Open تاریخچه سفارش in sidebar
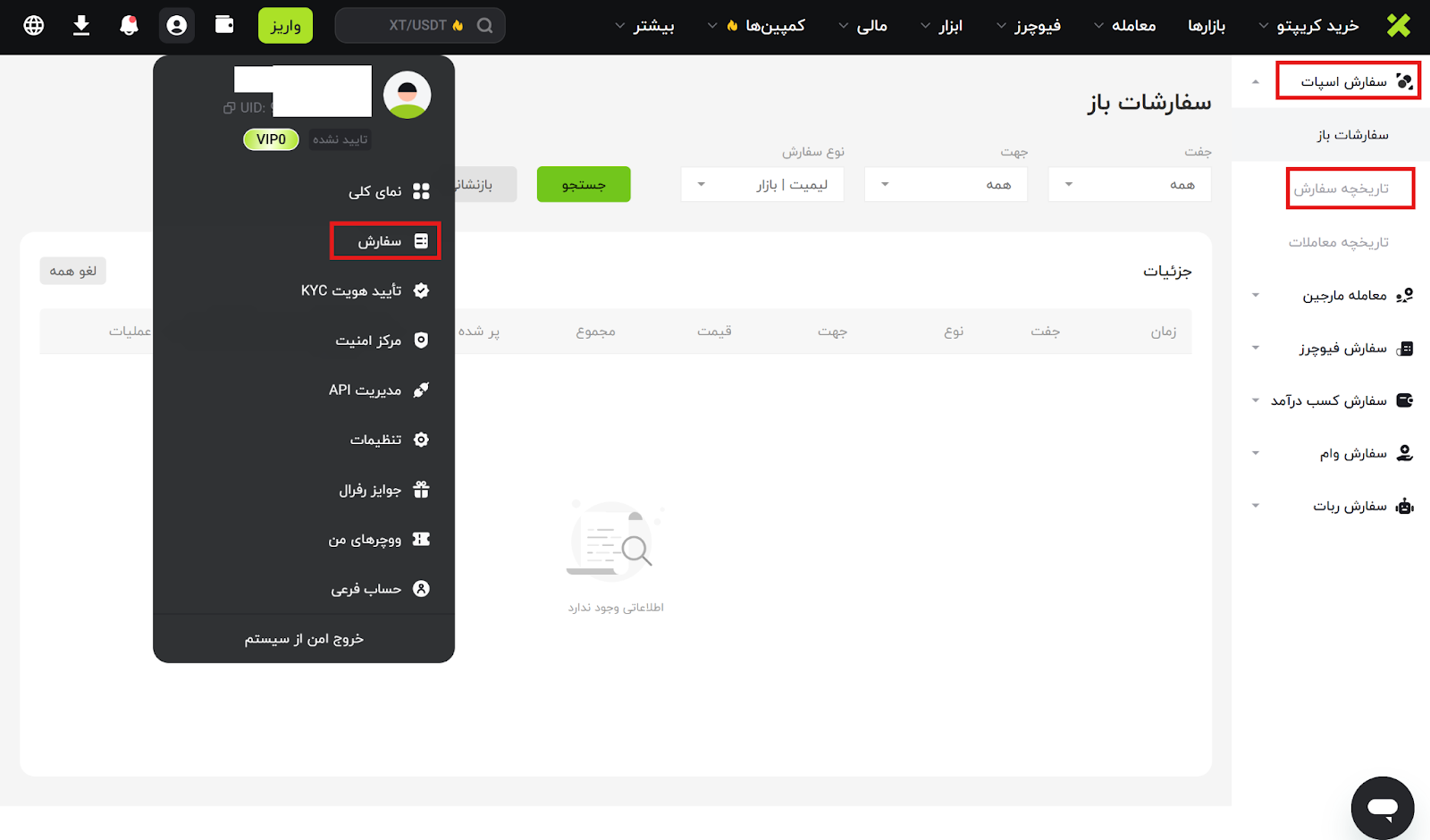Screen dimensions: 1430x840 pos(1350,189)
